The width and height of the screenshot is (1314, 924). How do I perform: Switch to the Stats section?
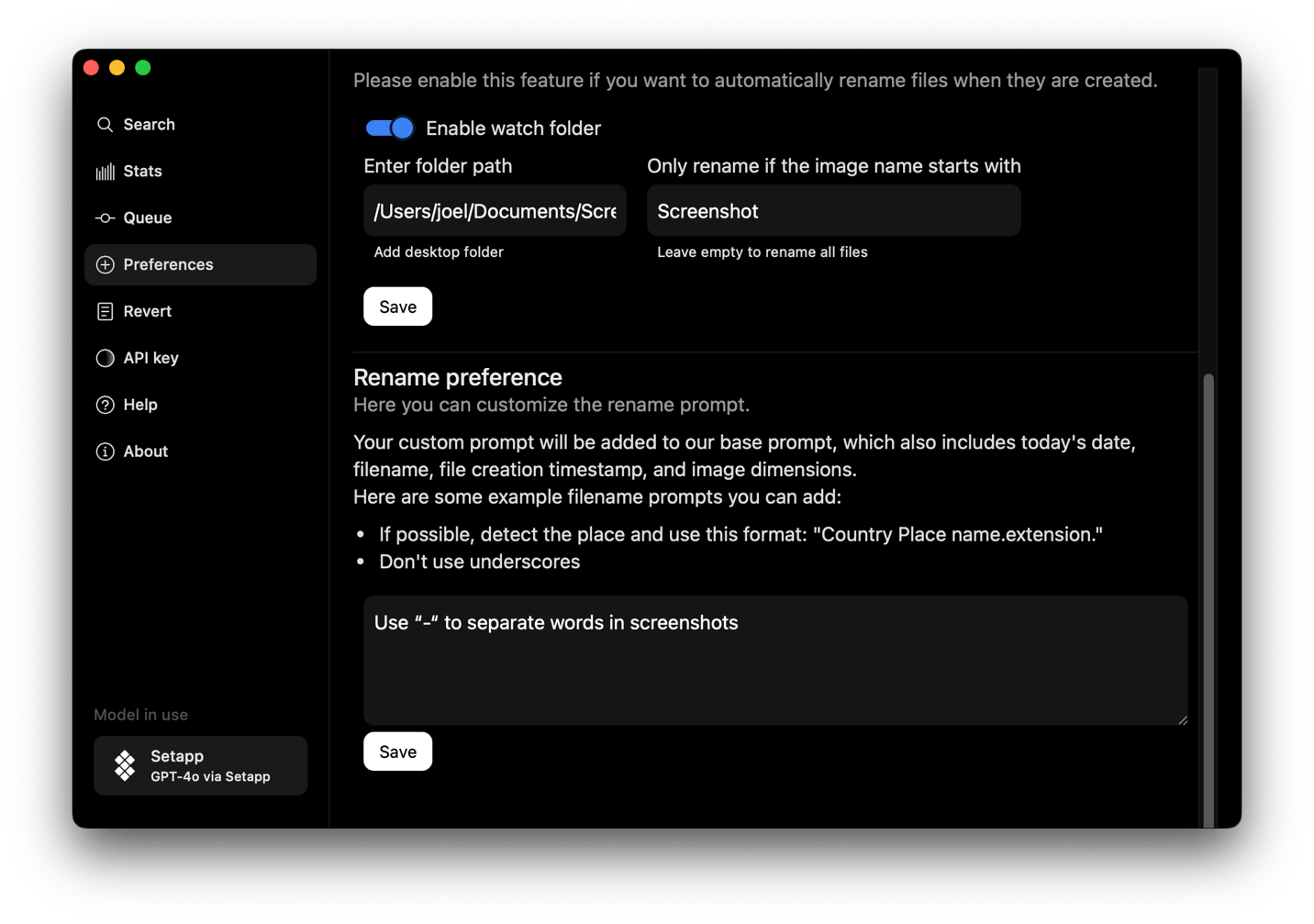click(144, 171)
